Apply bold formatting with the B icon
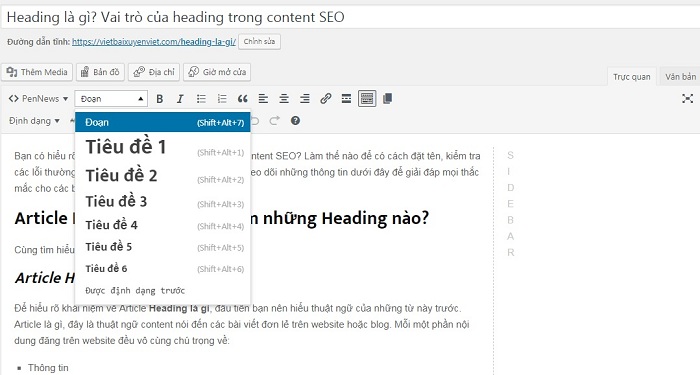The height and width of the screenshot is (375, 700). pyautogui.click(x=159, y=99)
